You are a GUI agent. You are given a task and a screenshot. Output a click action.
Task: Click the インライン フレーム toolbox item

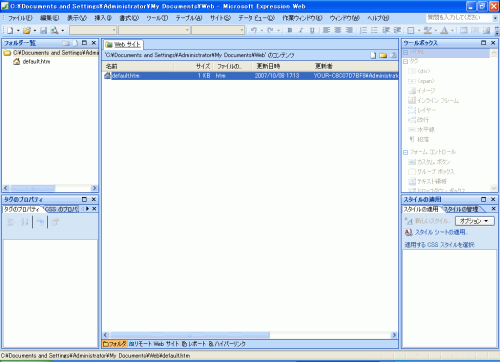[x=434, y=100]
